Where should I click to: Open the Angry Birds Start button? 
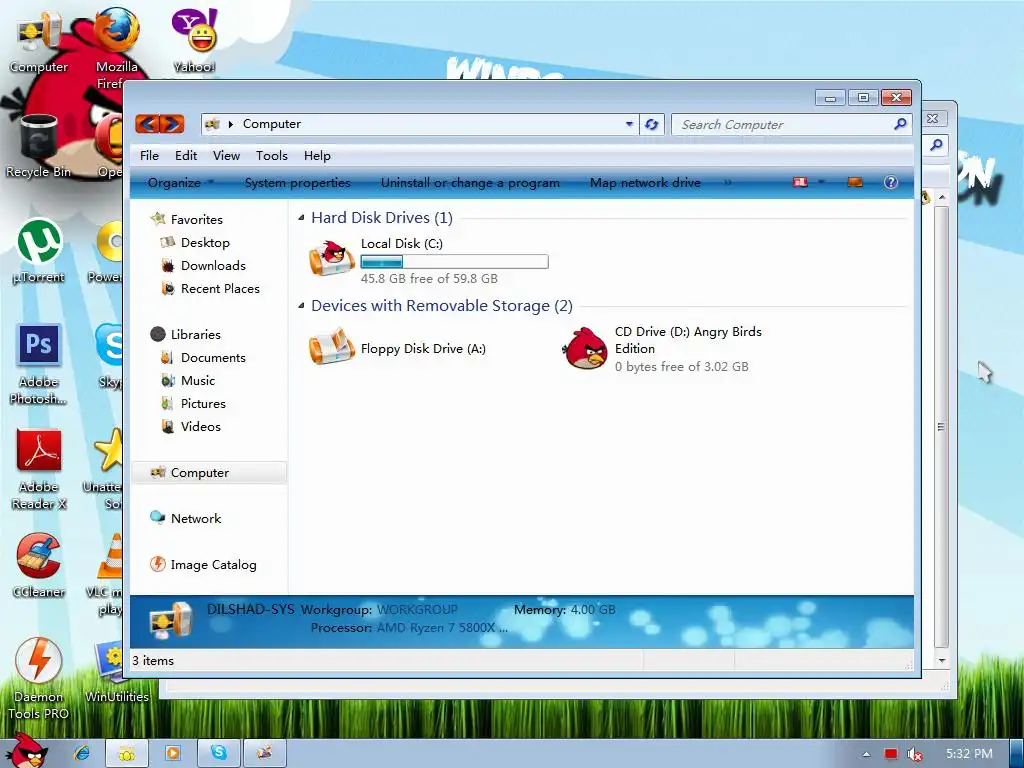click(x=25, y=751)
